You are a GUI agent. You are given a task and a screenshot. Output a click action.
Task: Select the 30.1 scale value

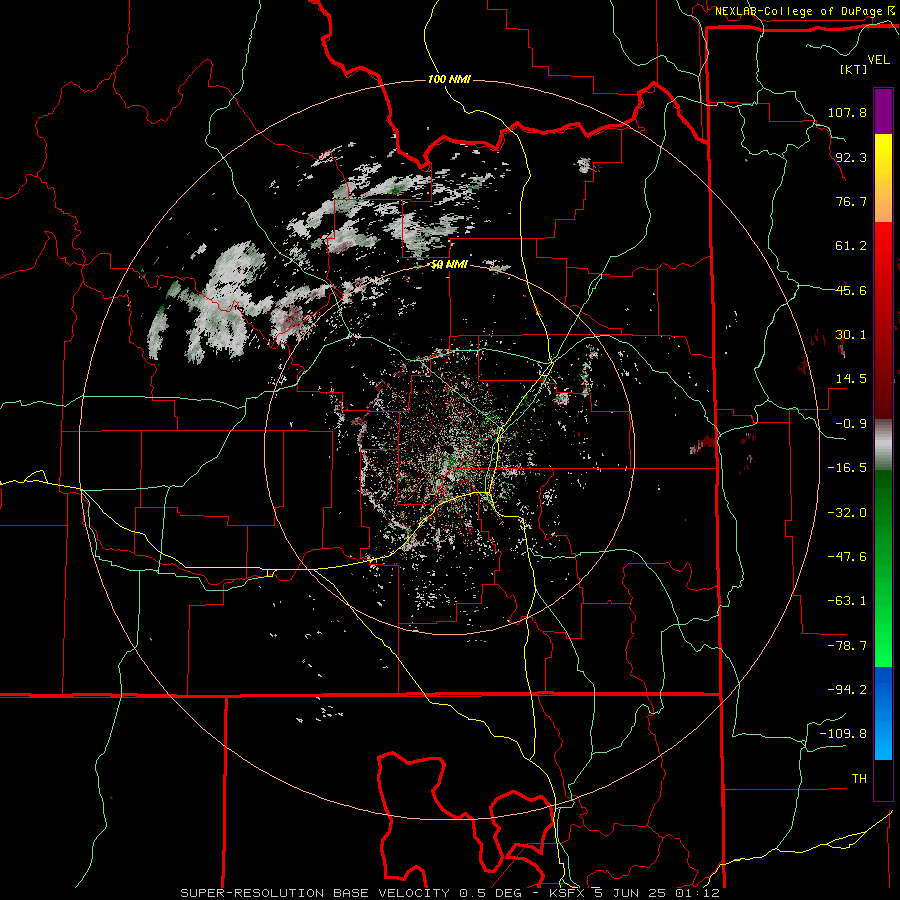[851, 335]
